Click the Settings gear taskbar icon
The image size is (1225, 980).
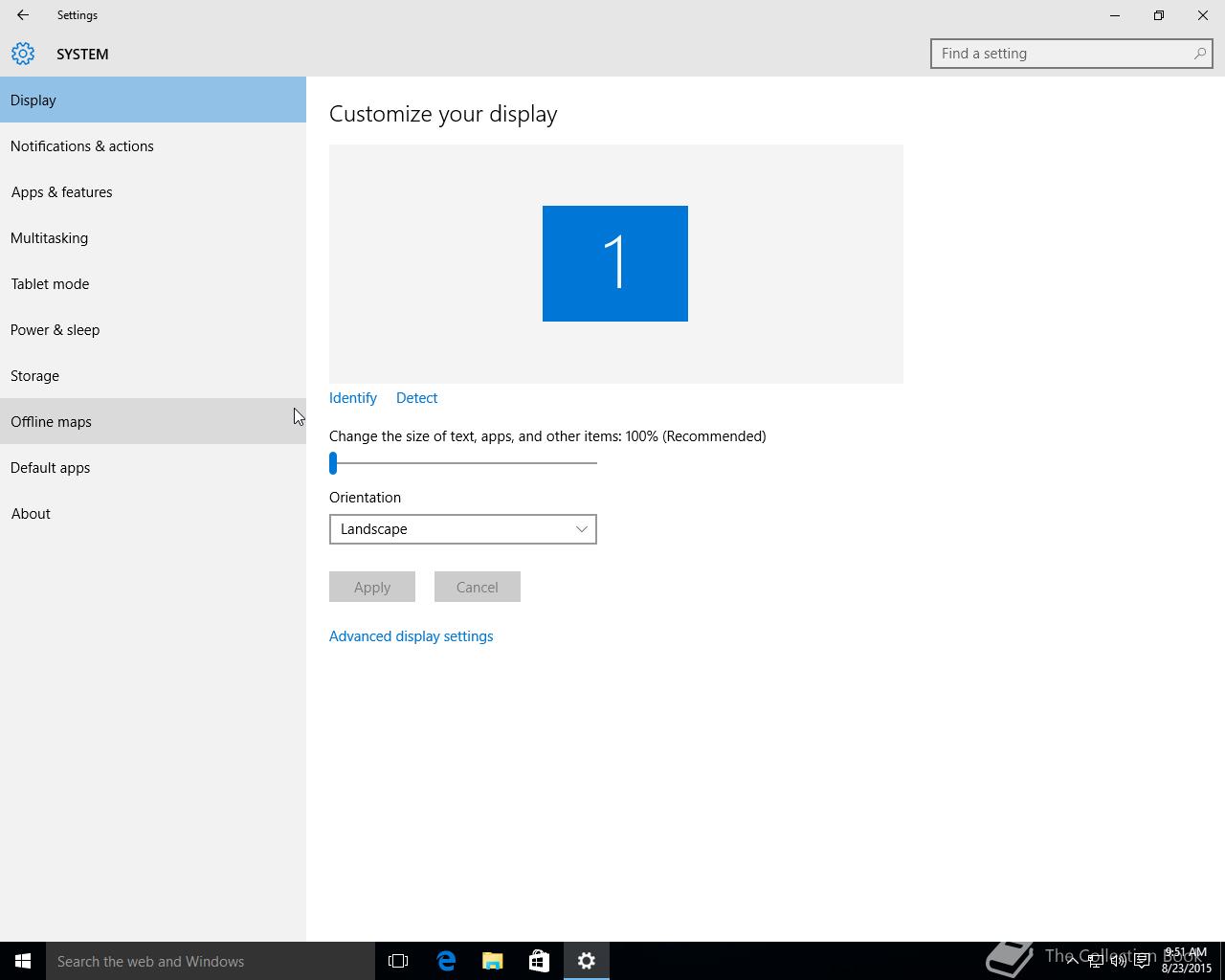pyautogui.click(x=586, y=961)
